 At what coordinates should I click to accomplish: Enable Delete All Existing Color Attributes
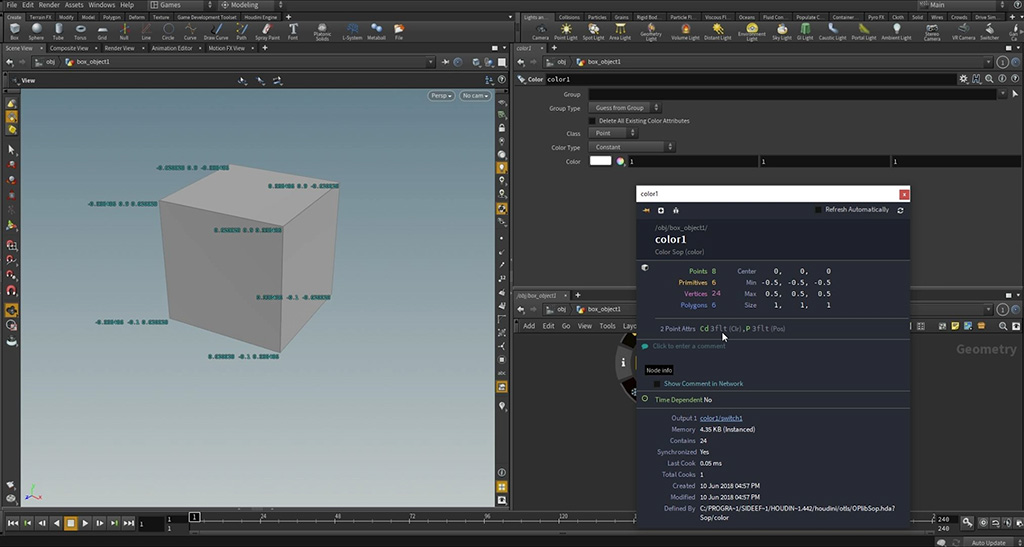tap(592, 121)
